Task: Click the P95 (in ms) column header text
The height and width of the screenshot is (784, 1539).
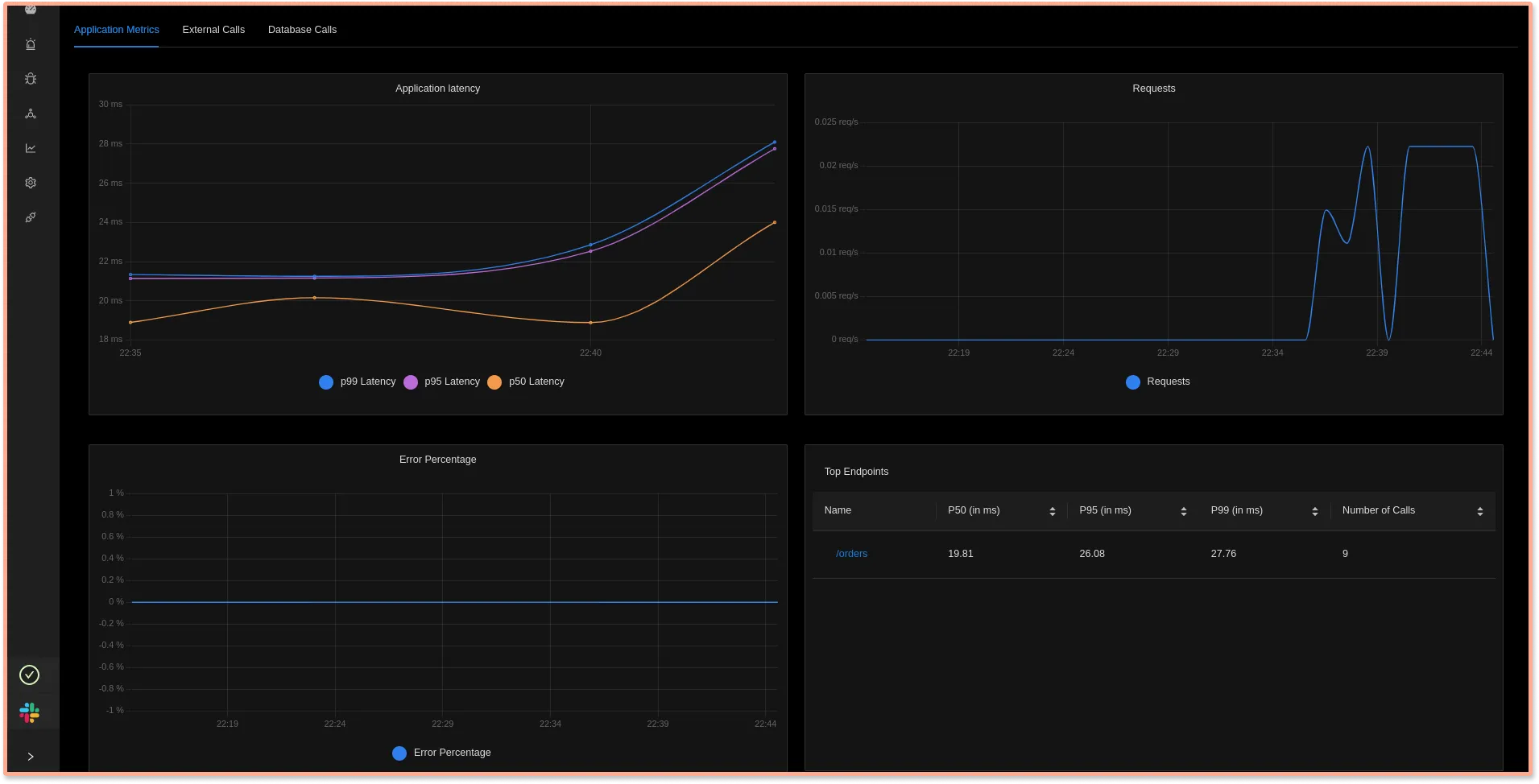Action: pyautogui.click(x=1105, y=510)
